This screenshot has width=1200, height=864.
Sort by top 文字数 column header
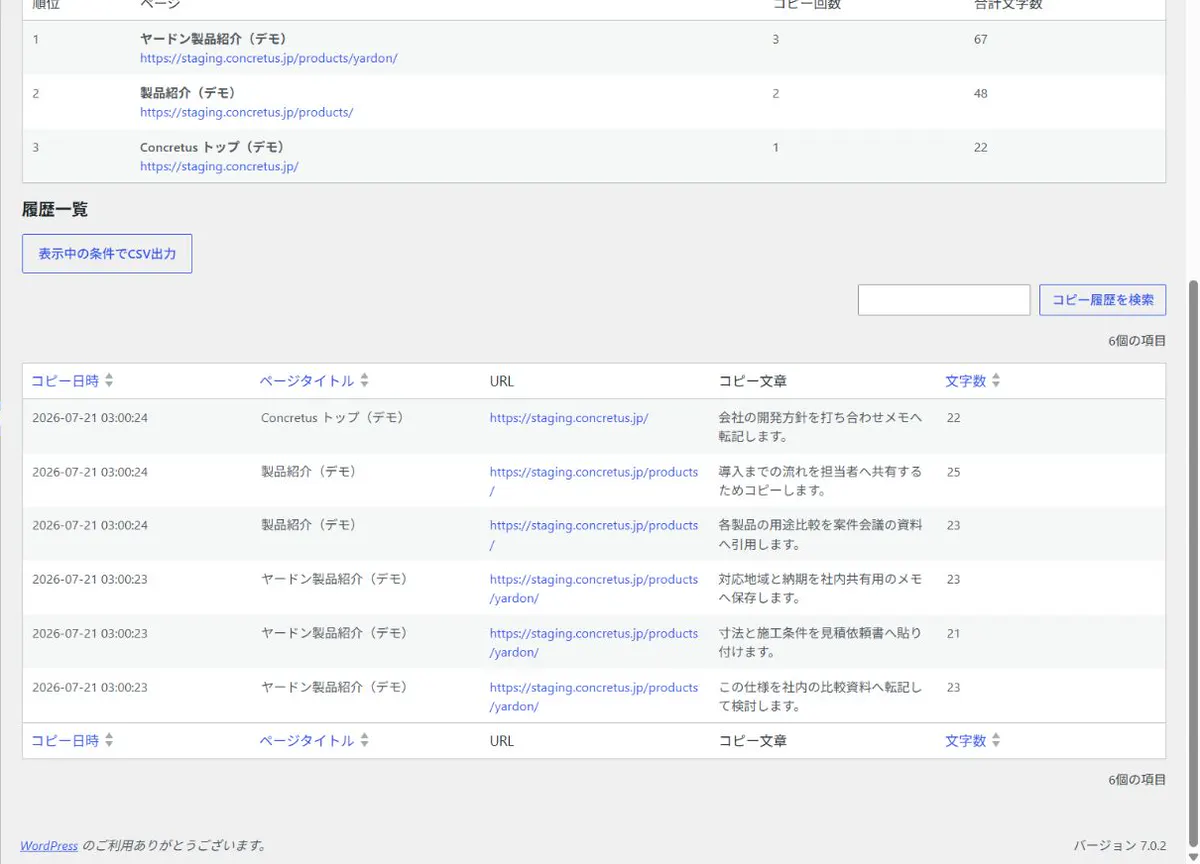click(x=966, y=381)
